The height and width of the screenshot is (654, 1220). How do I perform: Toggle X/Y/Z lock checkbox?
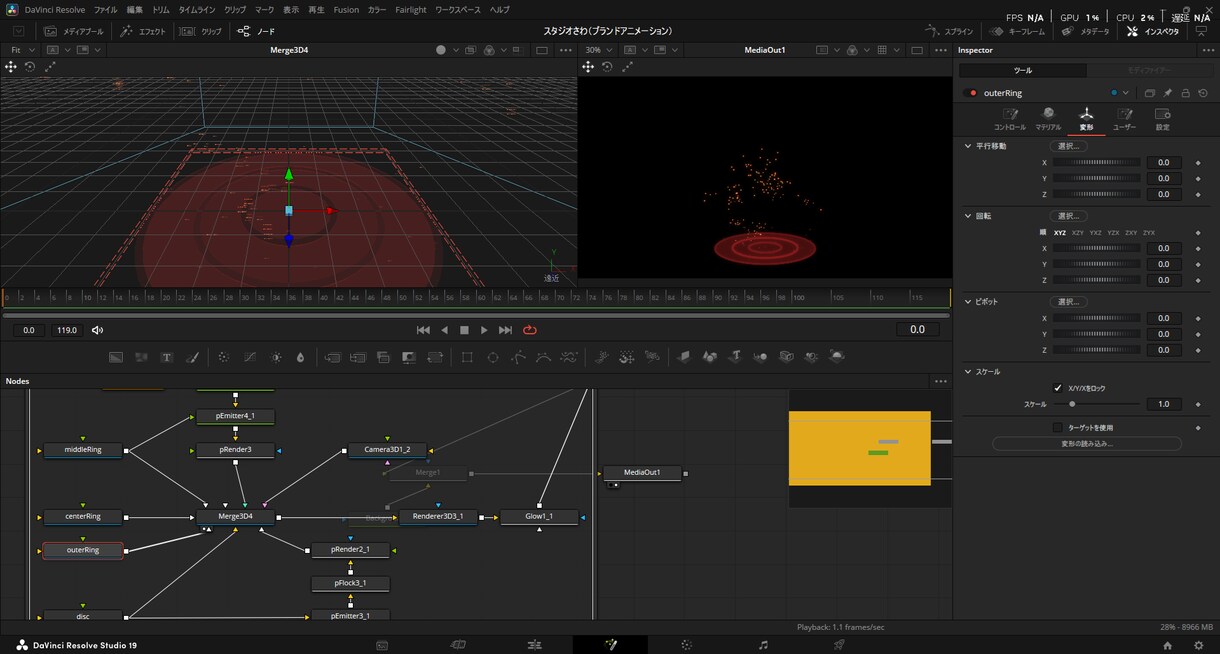pyautogui.click(x=1058, y=388)
